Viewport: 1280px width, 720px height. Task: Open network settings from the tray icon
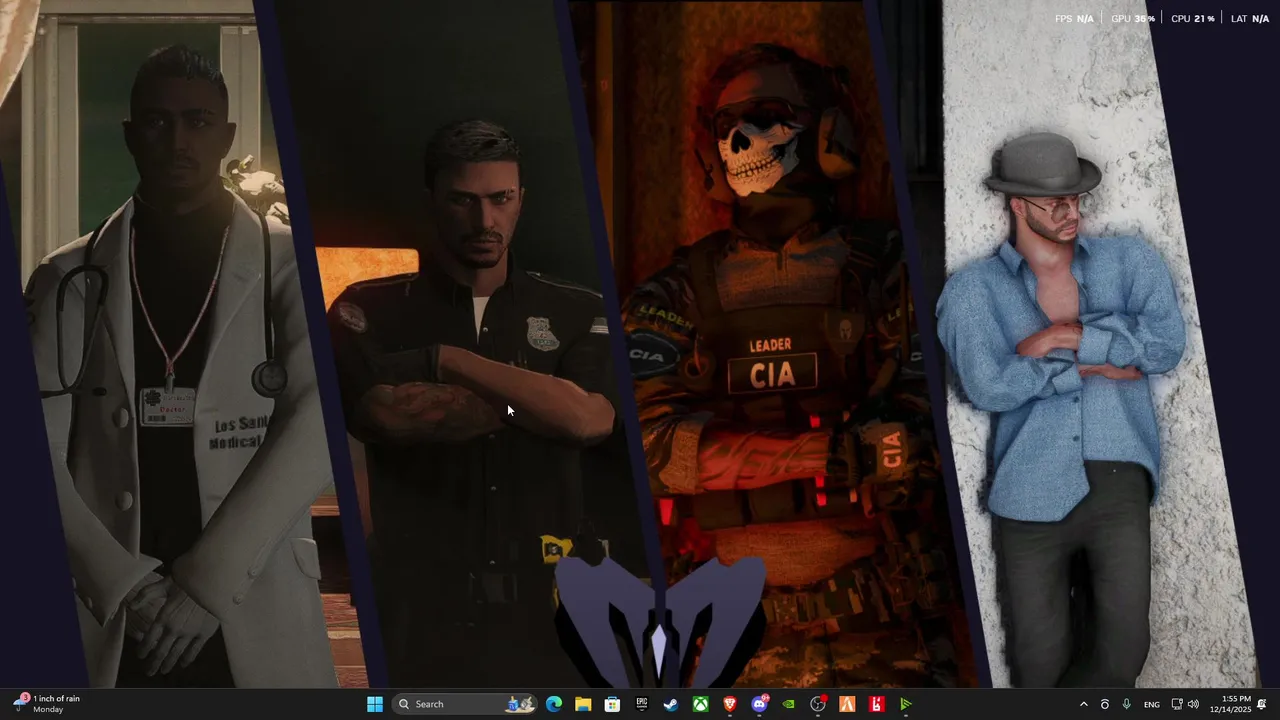coord(1177,704)
